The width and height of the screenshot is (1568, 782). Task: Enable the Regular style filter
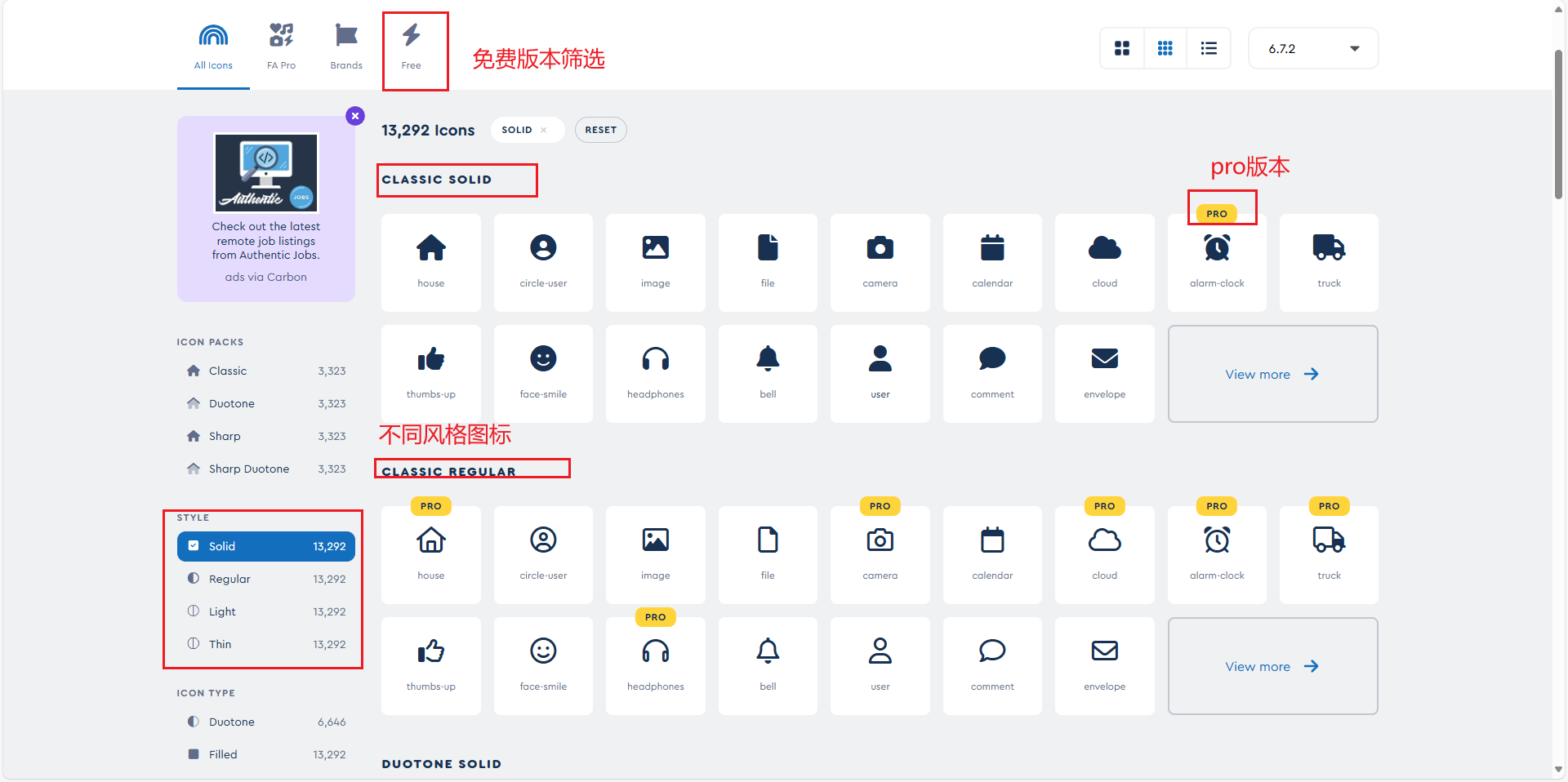point(265,579)
